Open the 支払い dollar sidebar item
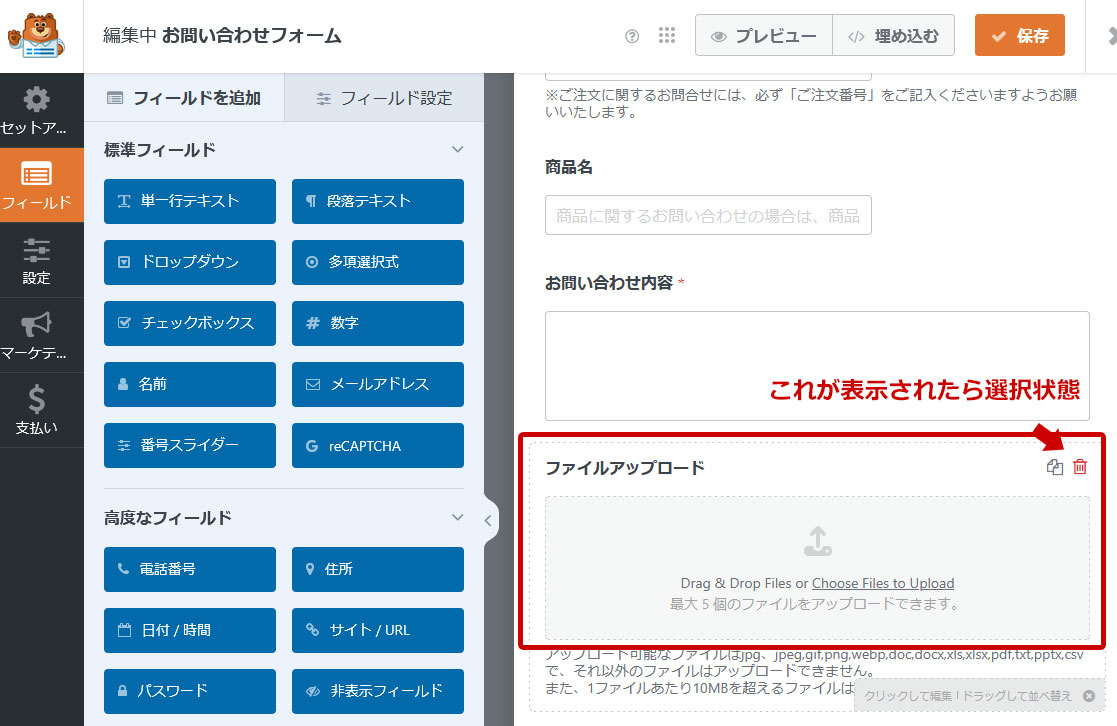This screenshot has width=1117, height=726. [x=36, y=410]
